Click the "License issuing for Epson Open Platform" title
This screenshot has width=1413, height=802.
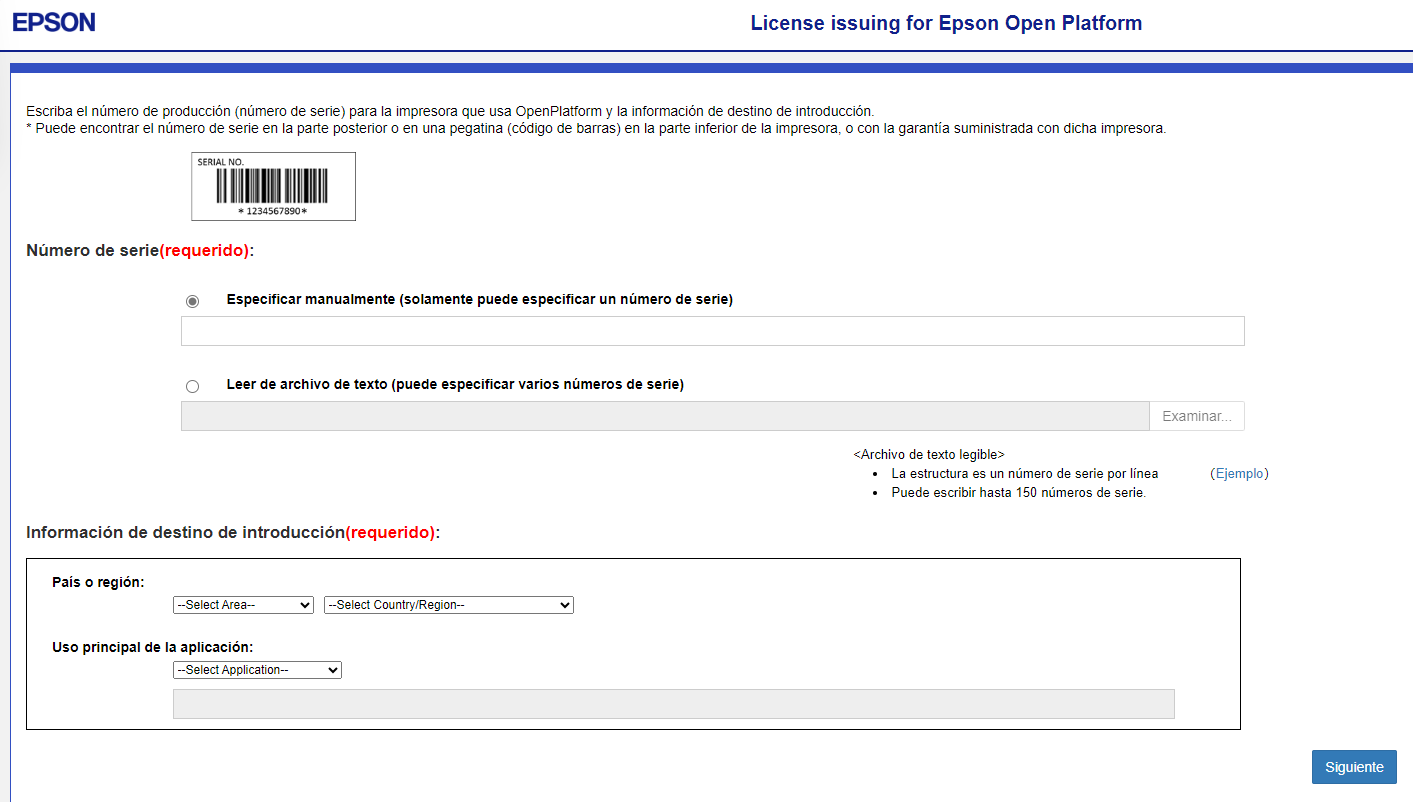pyautogui.click(x=946, y=22)
